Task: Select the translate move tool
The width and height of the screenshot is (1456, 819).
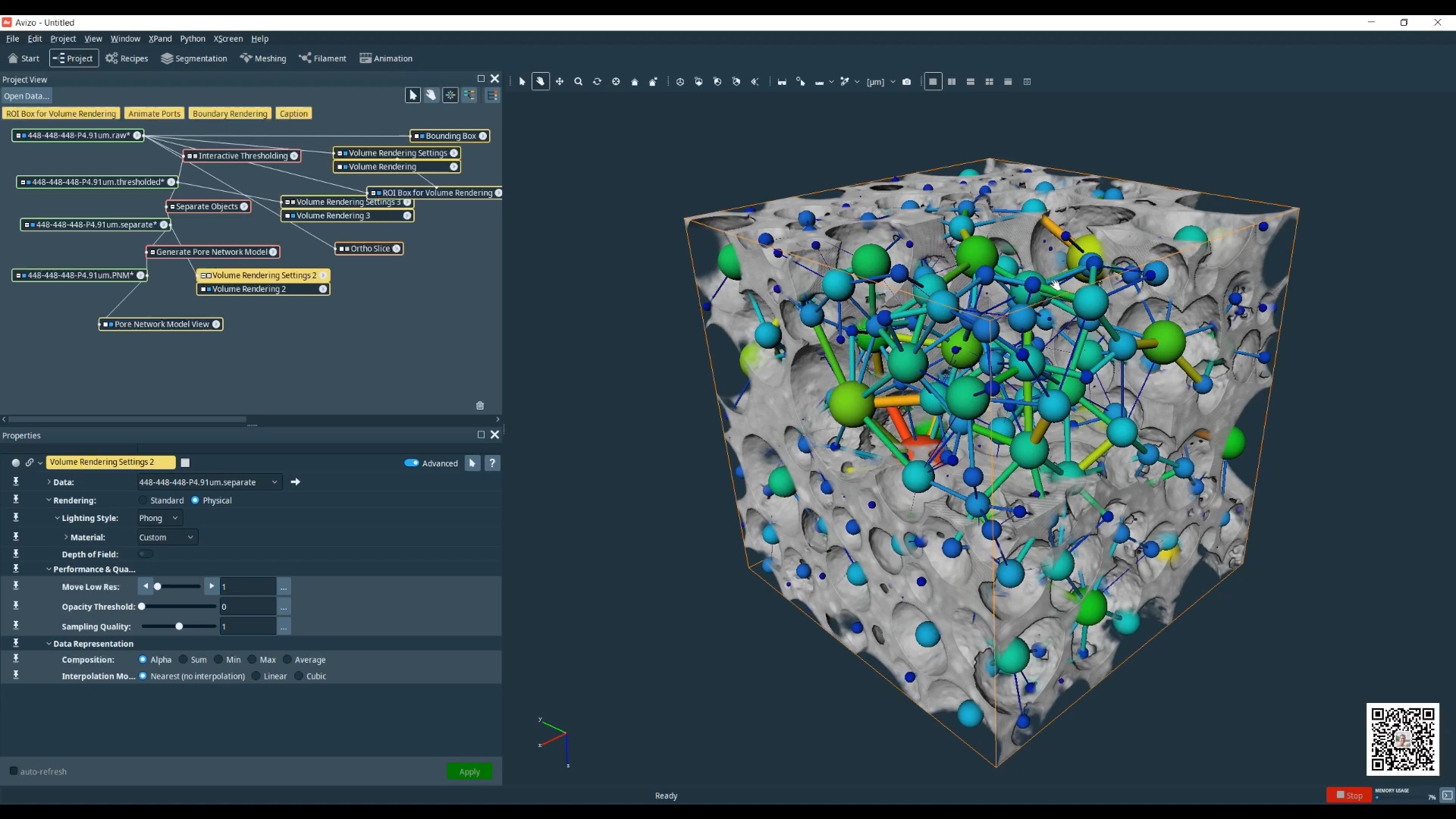Action: pos(560,82)
